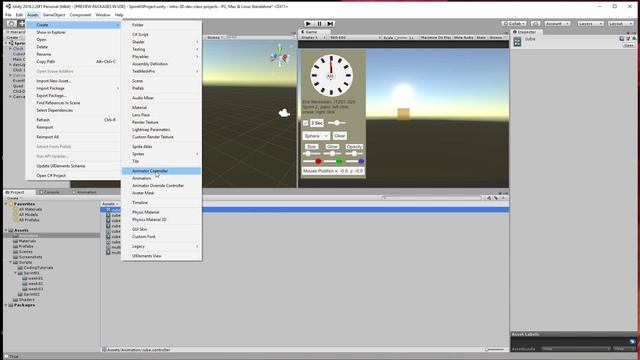
Task: Click the cloud services icon beside Collab
Action: tap(536, 24)
